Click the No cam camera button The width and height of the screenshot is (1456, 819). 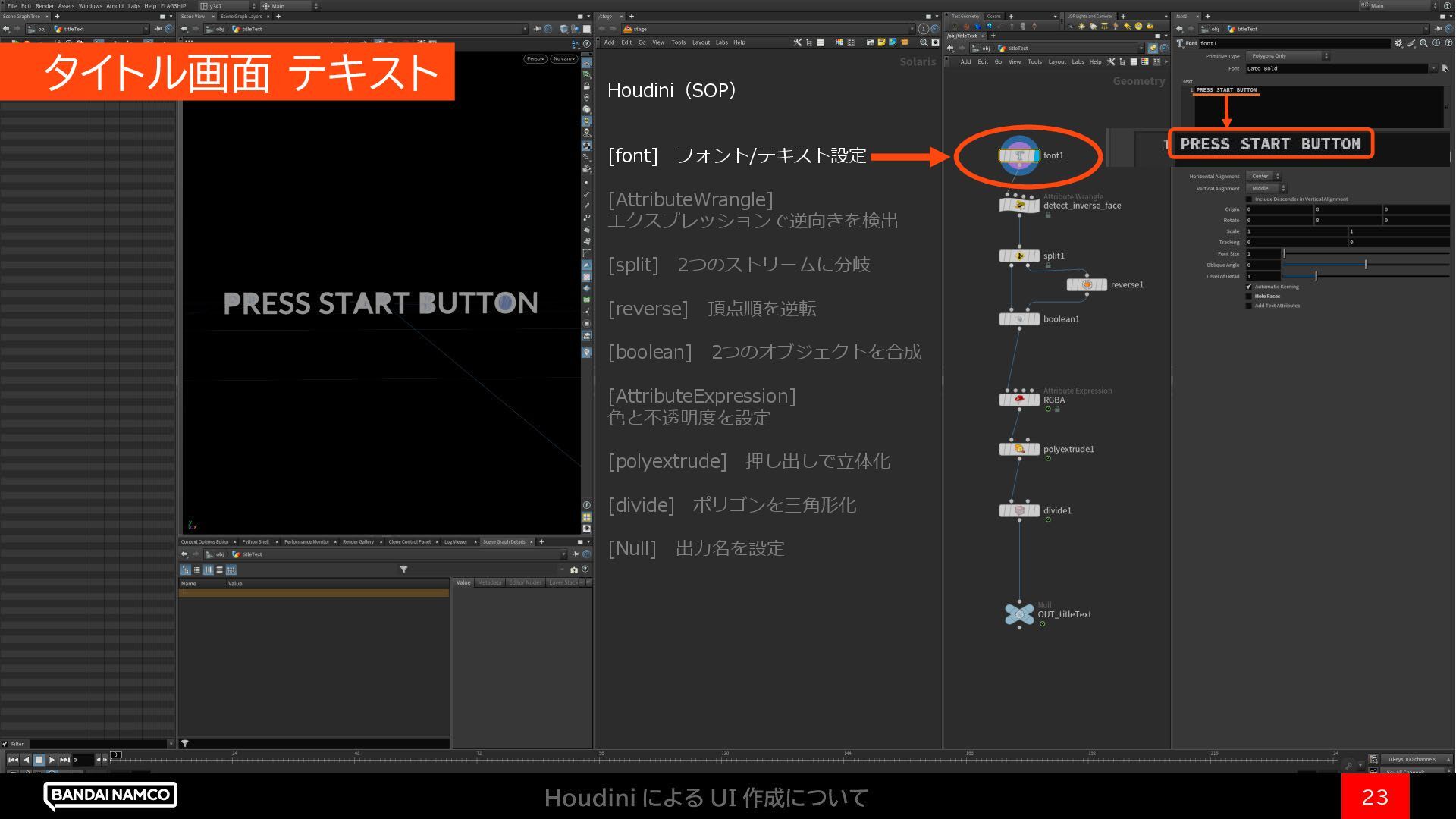coord(563,58)
